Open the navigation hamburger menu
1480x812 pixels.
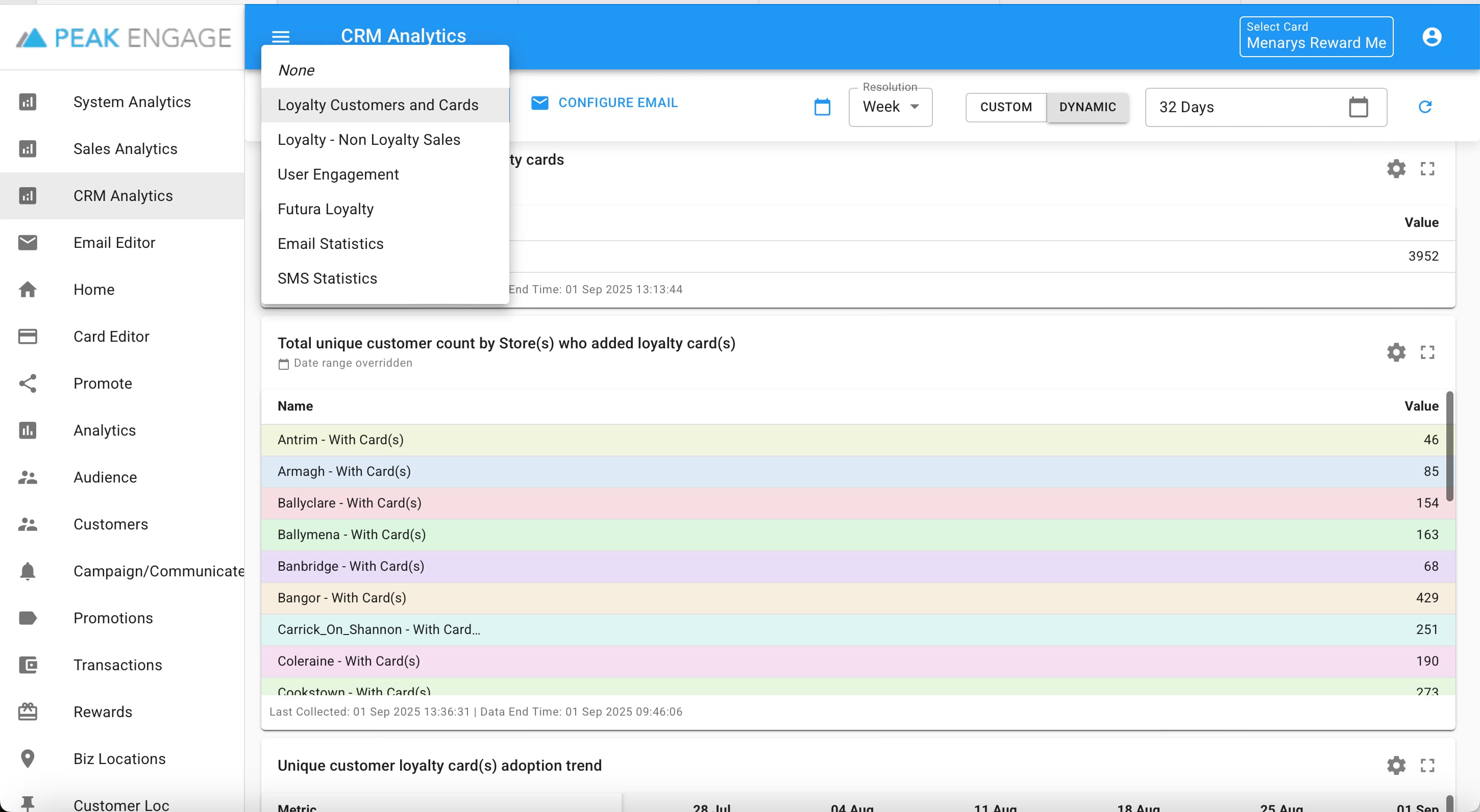[x=281, y=36]
